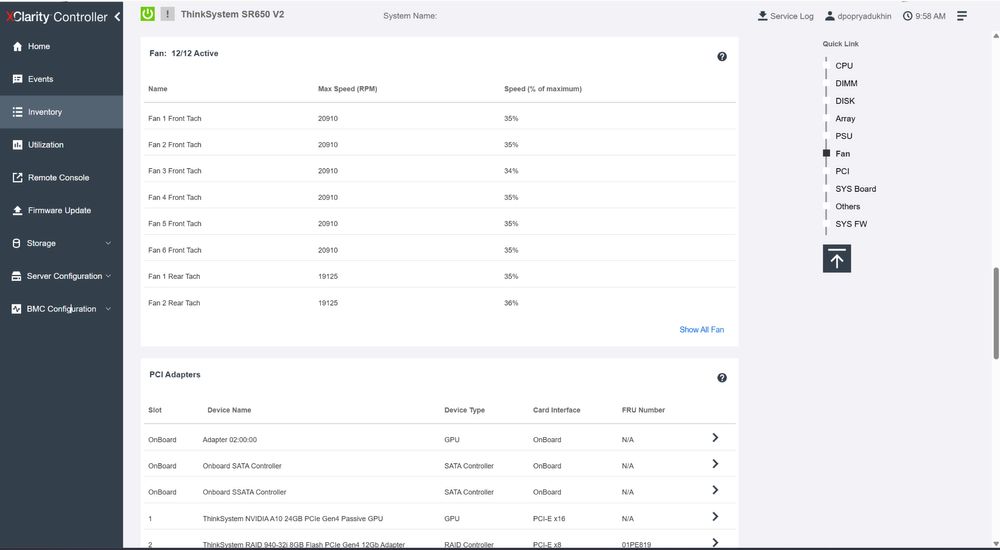Click the Utilization chart icon
Screen dimensions: 1000x550
click(x=17, y=145)
